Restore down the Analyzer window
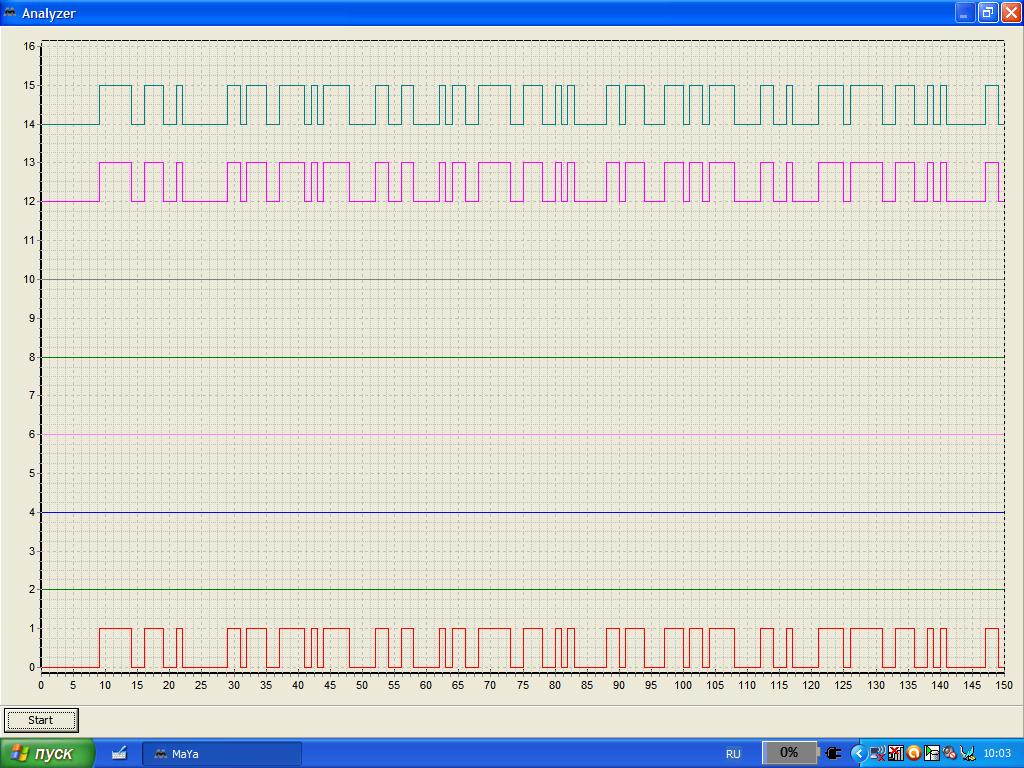 click(988, 12)
